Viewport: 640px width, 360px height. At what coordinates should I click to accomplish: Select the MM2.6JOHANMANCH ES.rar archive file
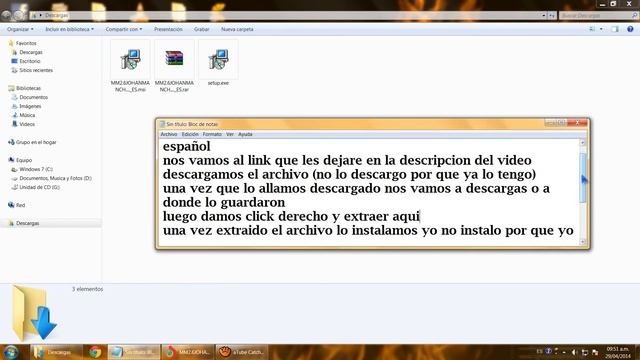(174, 66)
